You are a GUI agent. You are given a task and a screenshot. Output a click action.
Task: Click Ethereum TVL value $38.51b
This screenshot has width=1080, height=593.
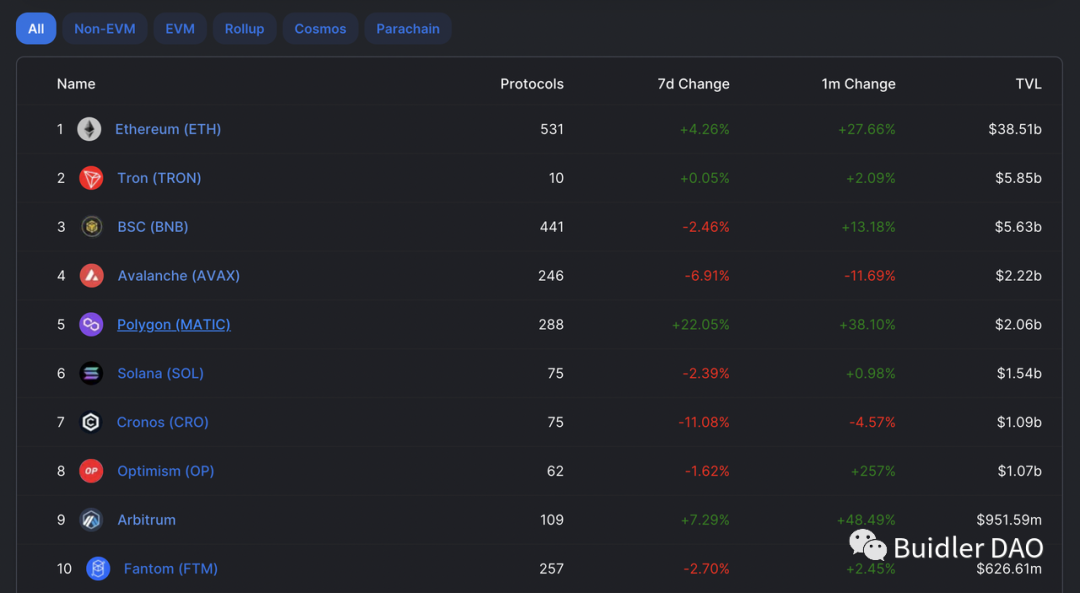1015,129
